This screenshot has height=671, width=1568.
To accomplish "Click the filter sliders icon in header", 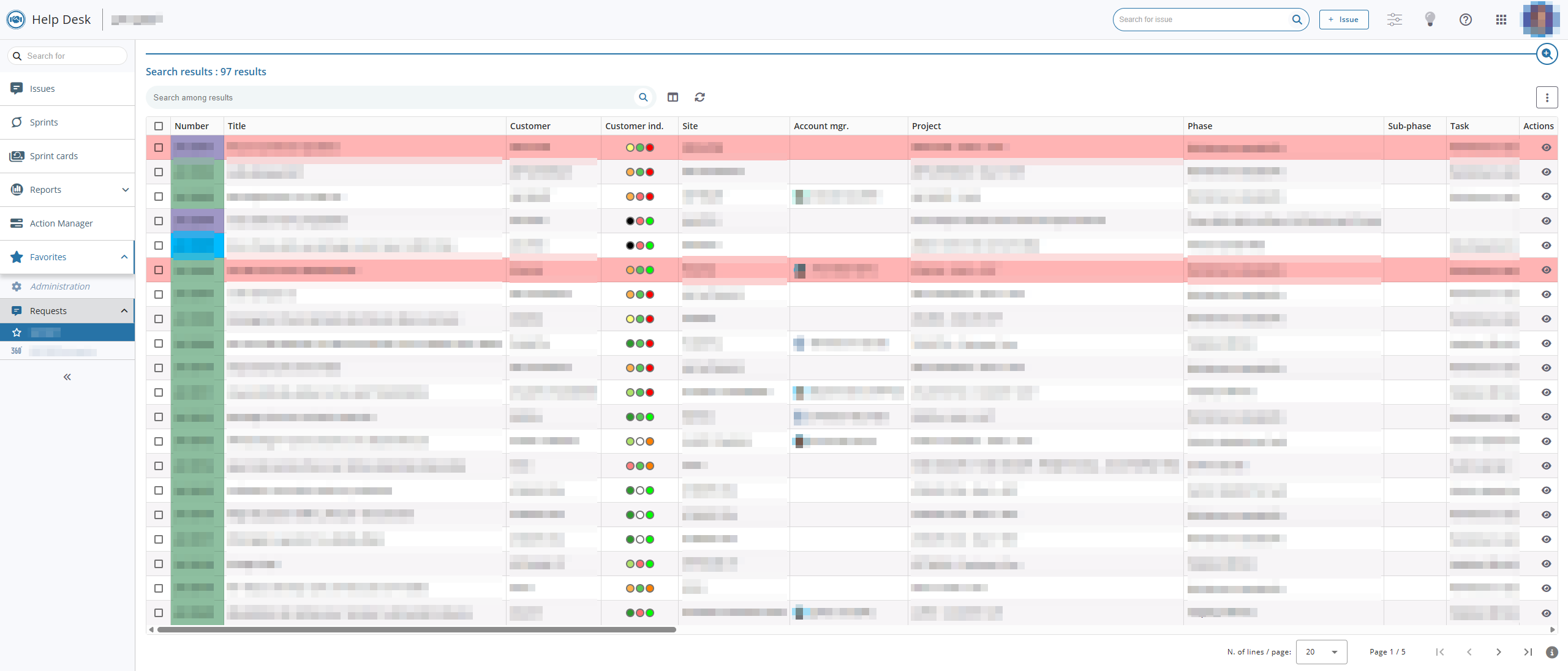I will 1395,20.
